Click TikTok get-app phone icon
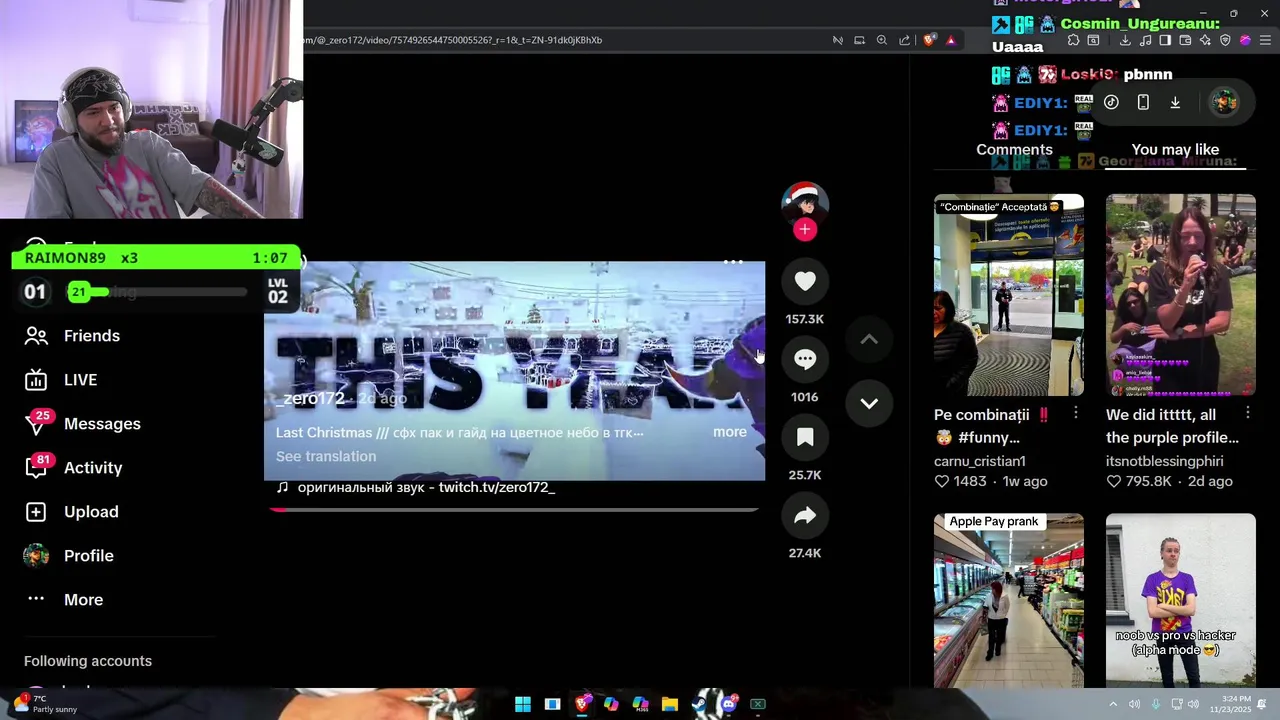Image resolution: width=1280 pixels, height=720 pixels. (x=1143, y=102)
